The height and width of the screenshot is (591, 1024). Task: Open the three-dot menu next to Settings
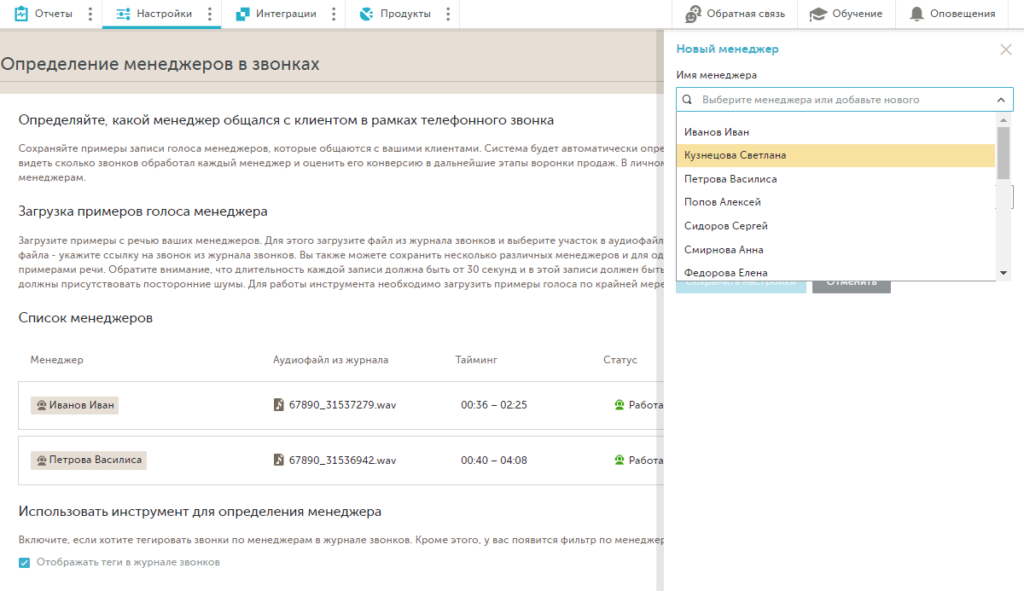click(209, 14)
